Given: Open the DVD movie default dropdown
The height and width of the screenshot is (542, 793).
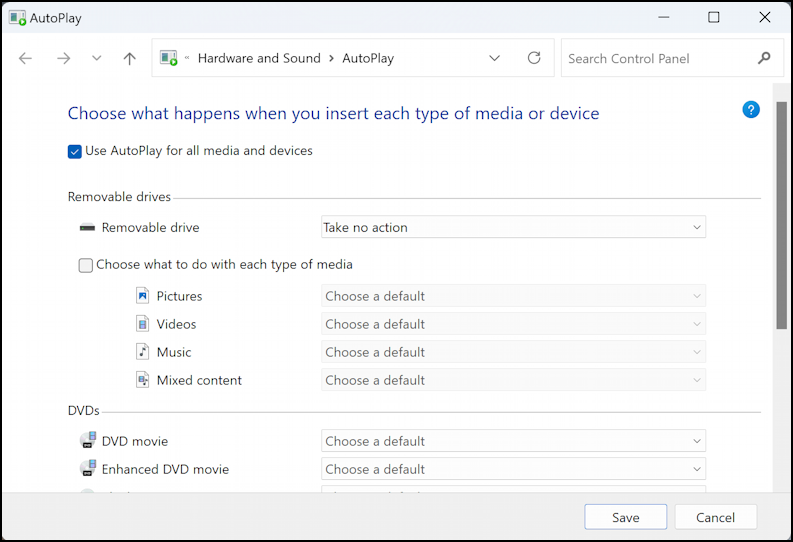Looking at the screenshot, I should coord(513,441).
